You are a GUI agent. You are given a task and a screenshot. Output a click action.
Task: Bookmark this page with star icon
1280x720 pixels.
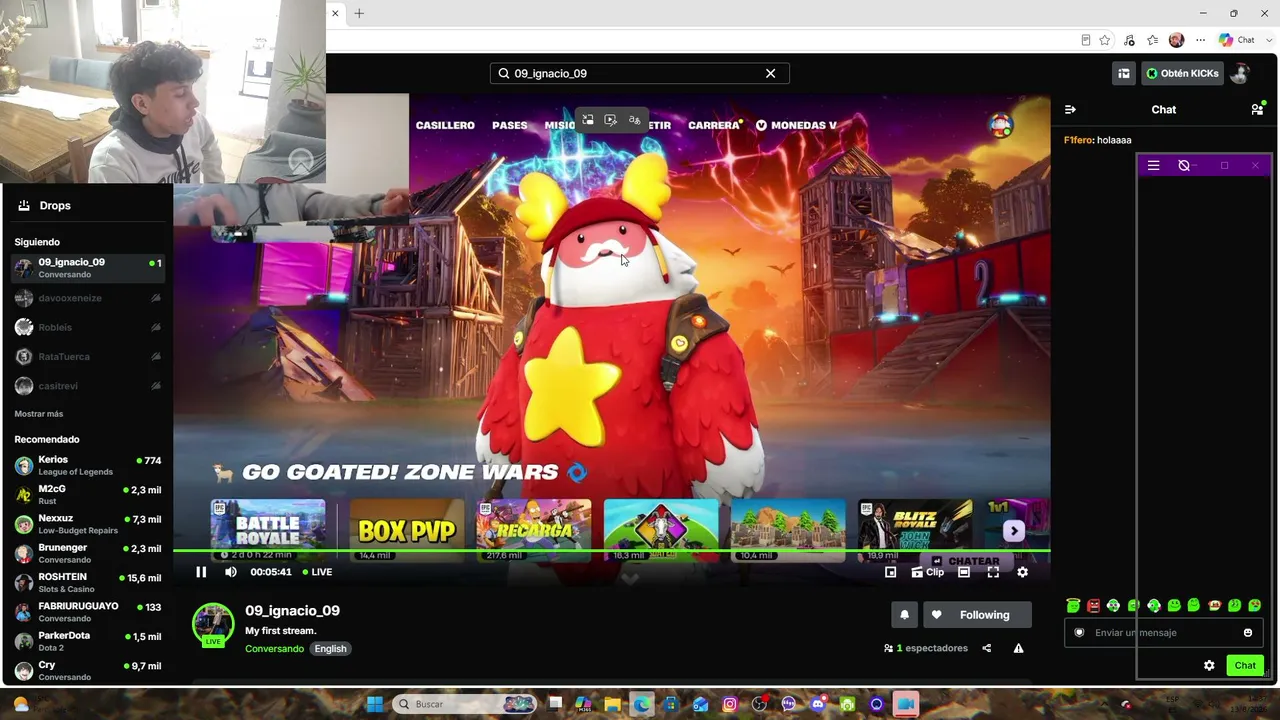(1105, 40)
